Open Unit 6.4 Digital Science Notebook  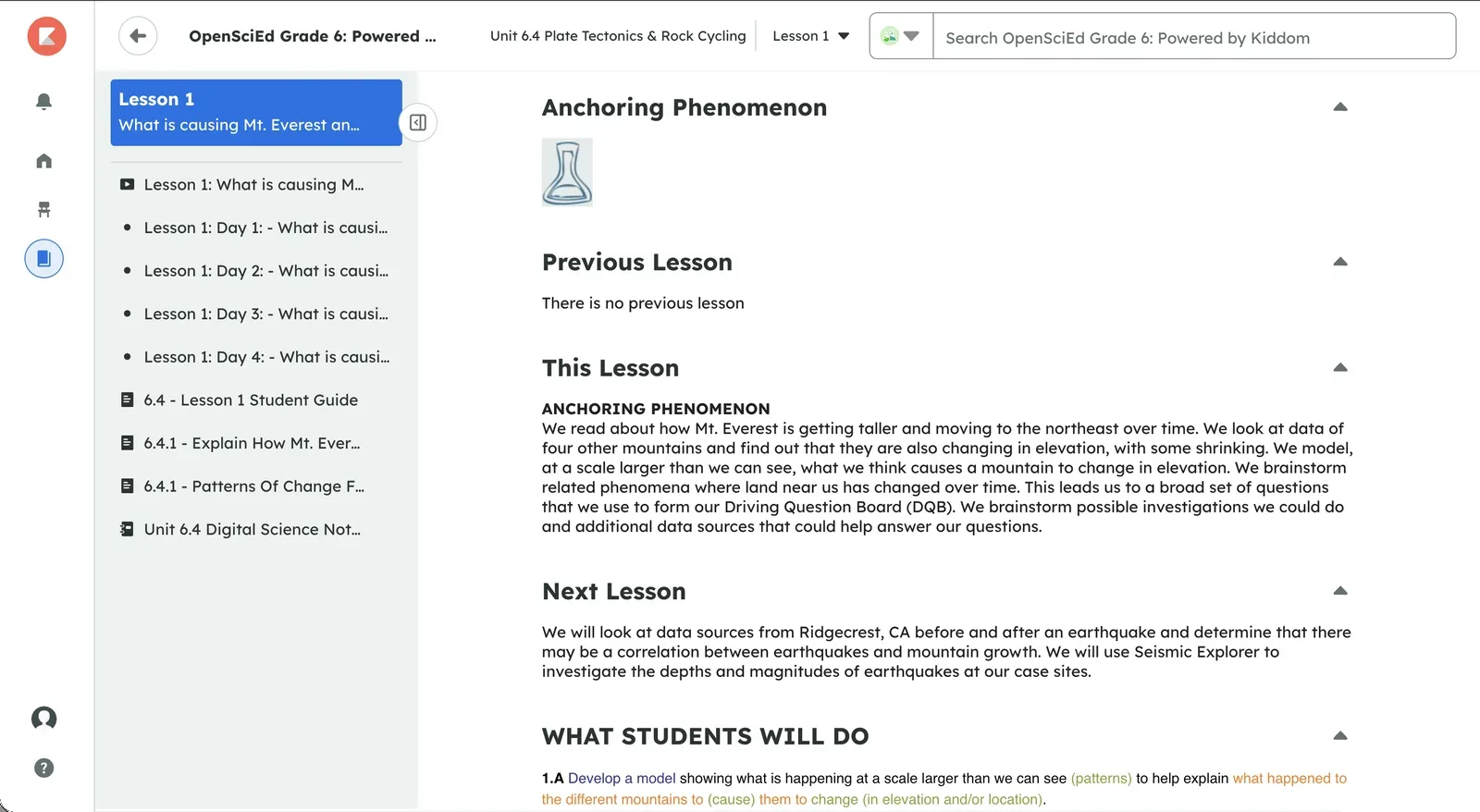(x=255, y=530)
